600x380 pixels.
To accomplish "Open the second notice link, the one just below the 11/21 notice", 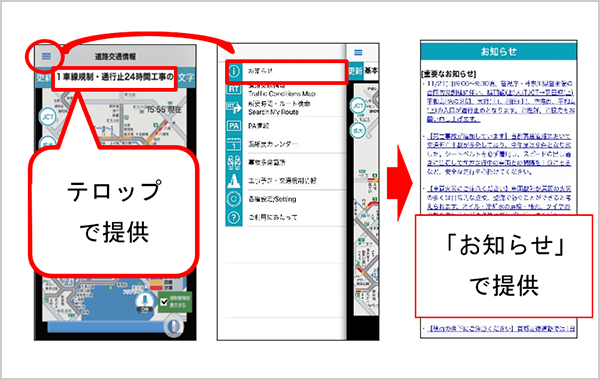I will 499,154.
